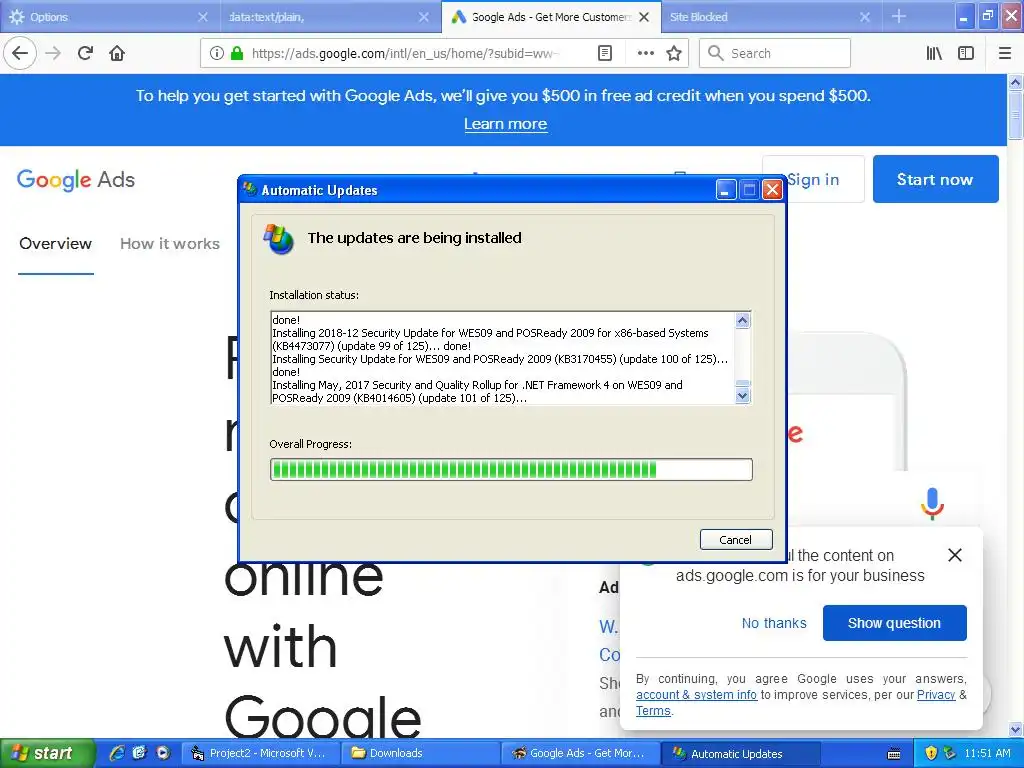This screenshot has width=1024, height=768.
Task: Bookmark this page with the star icon
Action: pyautogui.click(x=674, y=53)
